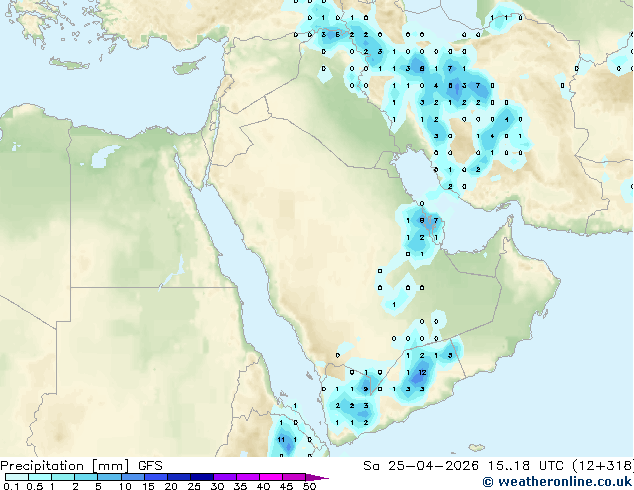Open the weatheronline.co.uk link

(x=557, y=482)
